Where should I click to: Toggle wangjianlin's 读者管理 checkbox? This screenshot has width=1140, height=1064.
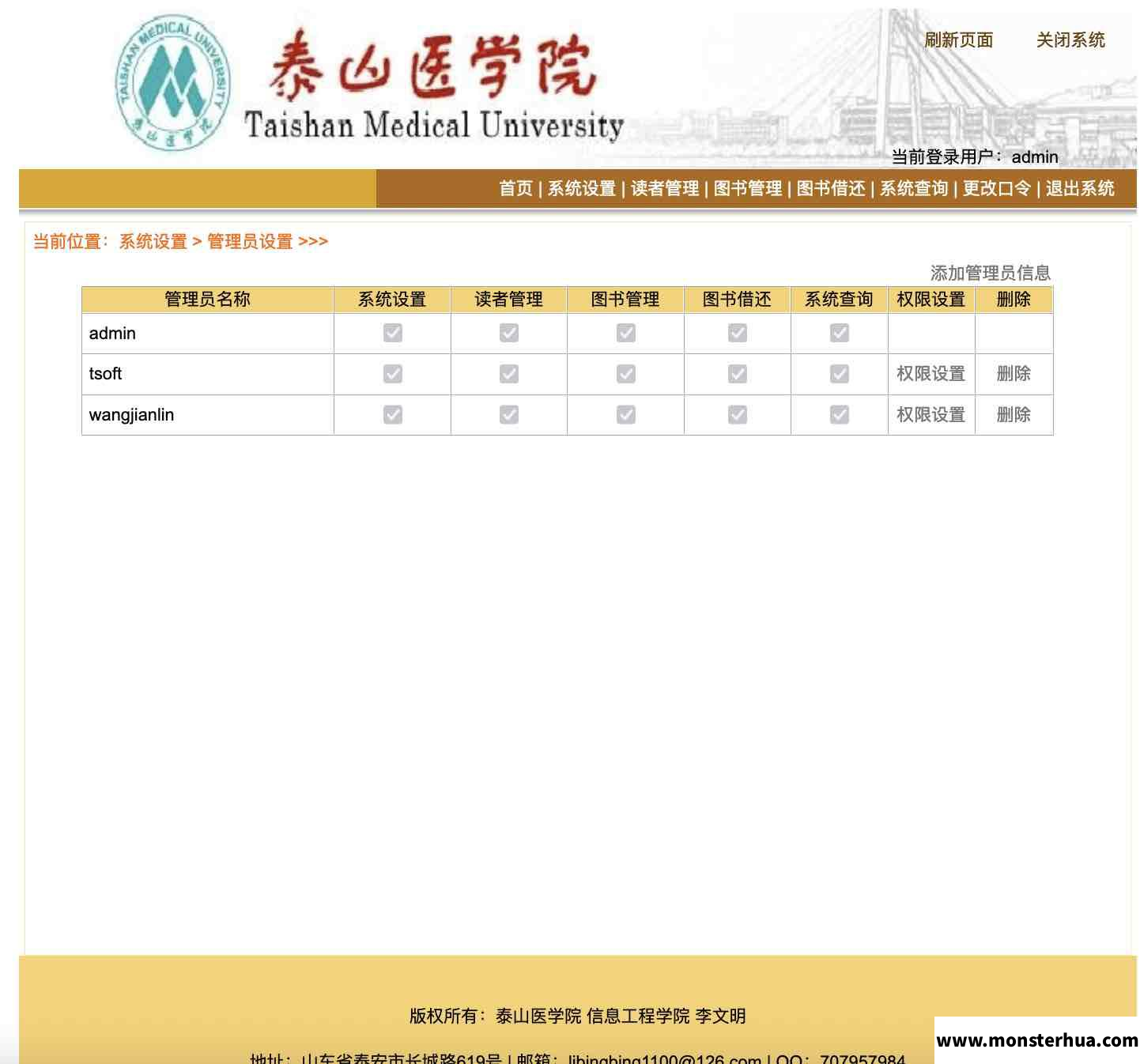[x=509, y=414]
